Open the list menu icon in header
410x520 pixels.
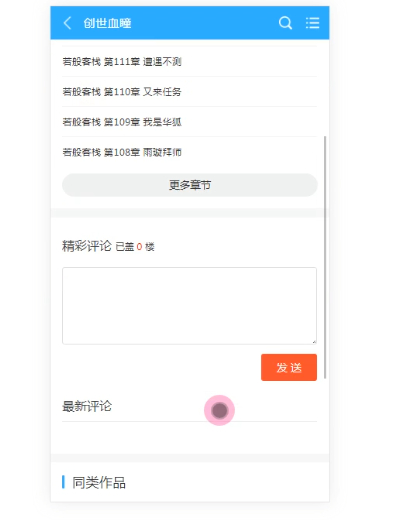(313, 23)
